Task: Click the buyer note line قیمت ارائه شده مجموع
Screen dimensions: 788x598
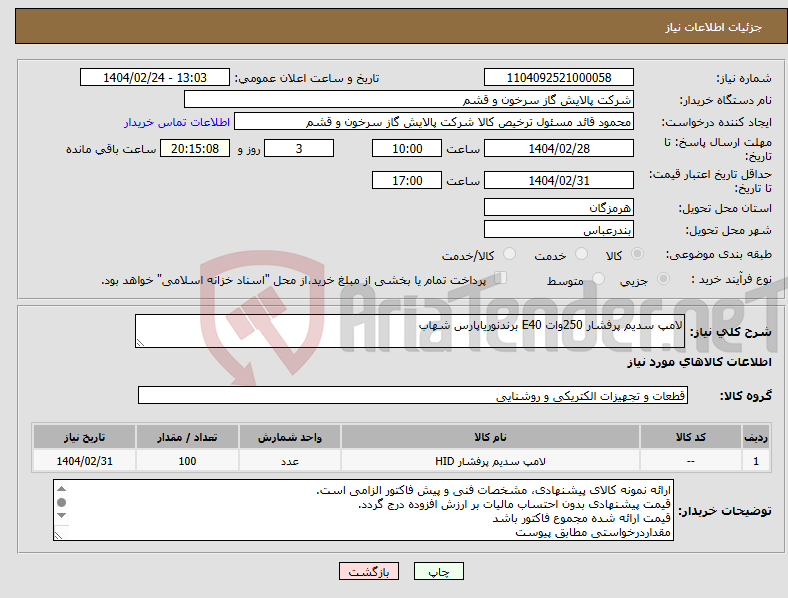Action: (x=581, y=518)
